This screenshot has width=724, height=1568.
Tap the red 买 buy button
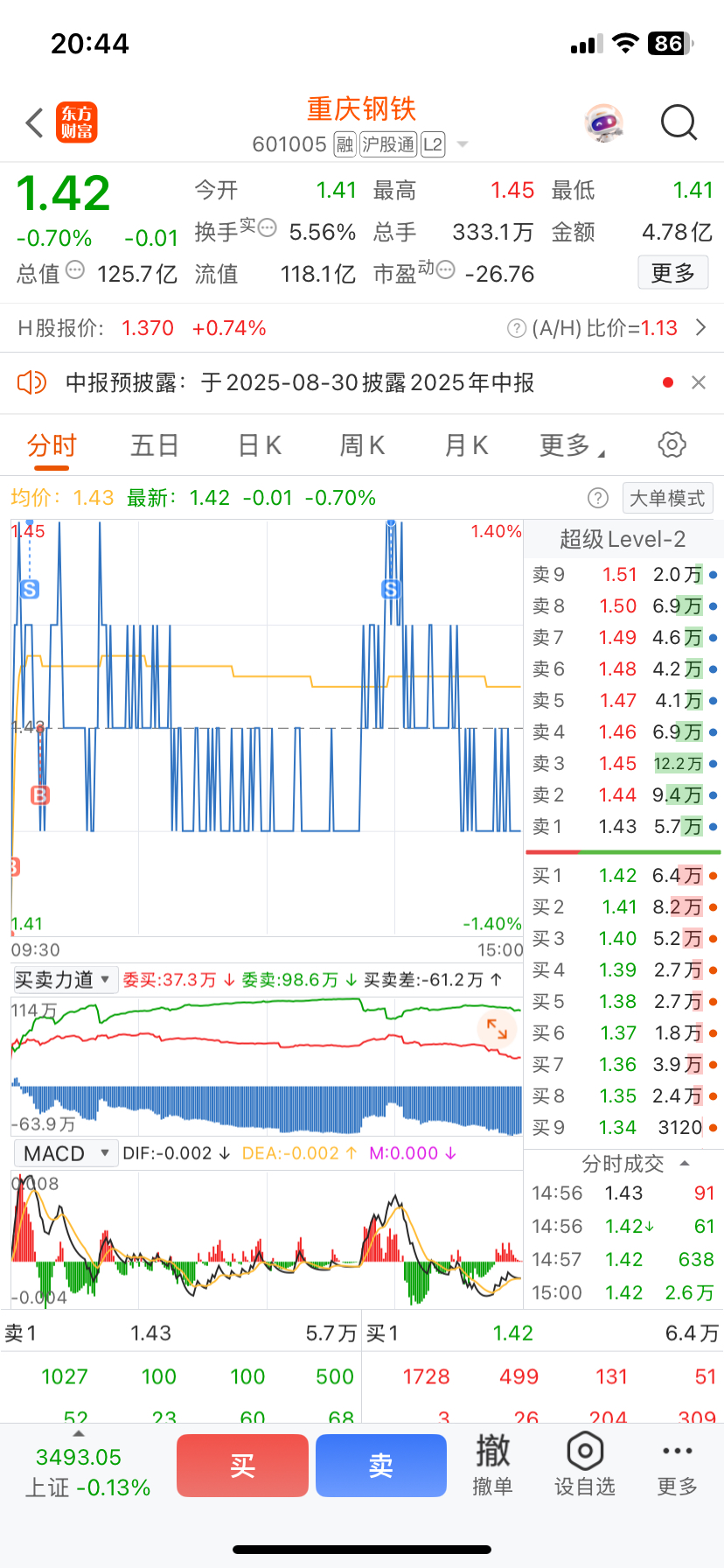[242, 1466]
